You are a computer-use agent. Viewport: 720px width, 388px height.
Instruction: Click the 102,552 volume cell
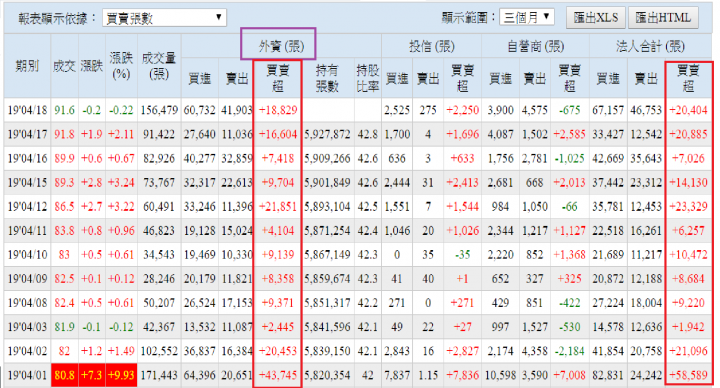coord(159,351)
